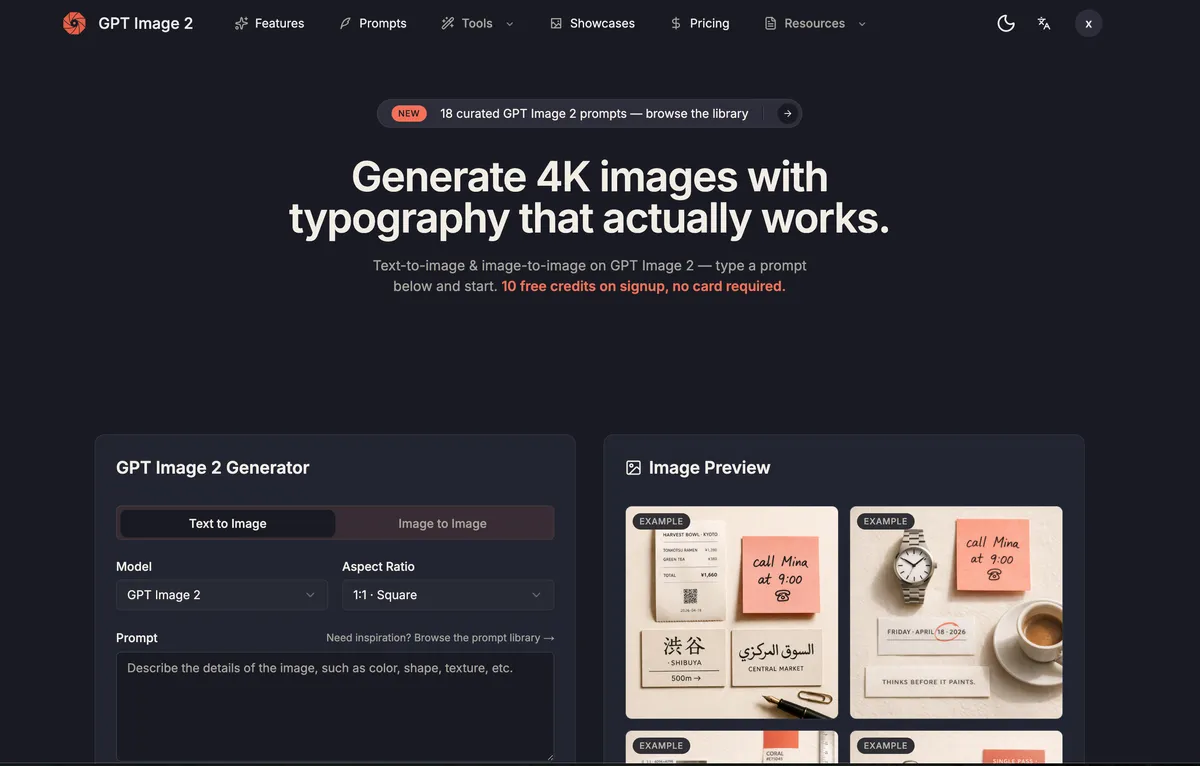Click the dollar icon beside Pricing

676,23
